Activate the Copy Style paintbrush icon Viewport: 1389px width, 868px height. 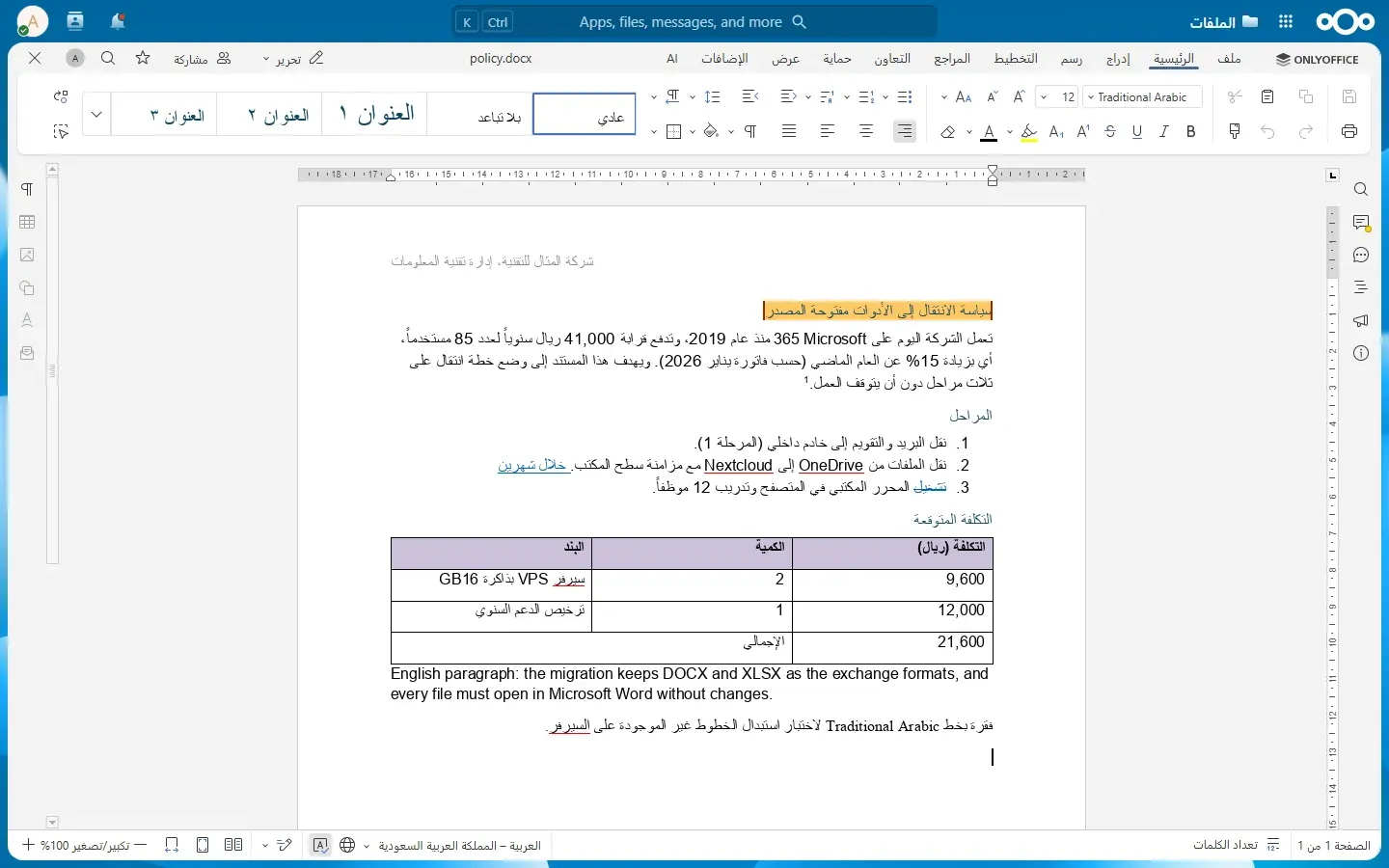pos(1235,131)
